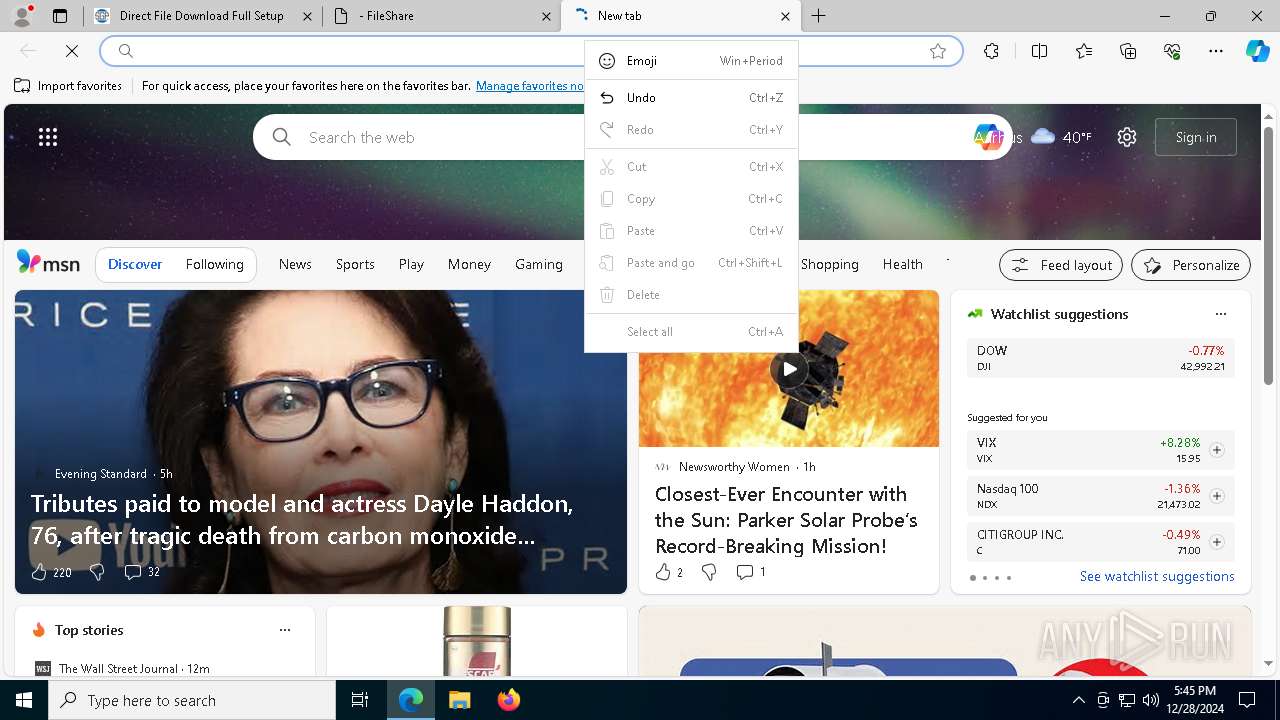Screen dimensions: 1280x720
Task: Open Watchlist suggestions more options
Action: (x=1221, y=314)
